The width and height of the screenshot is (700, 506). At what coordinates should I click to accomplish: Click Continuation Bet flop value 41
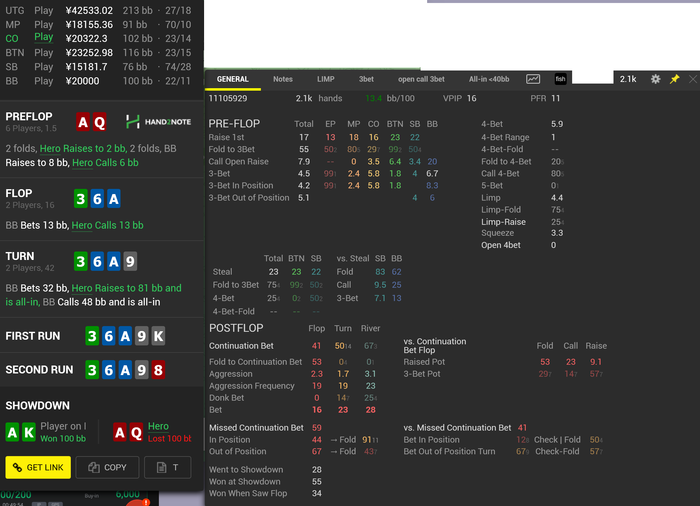coord(317,346)
